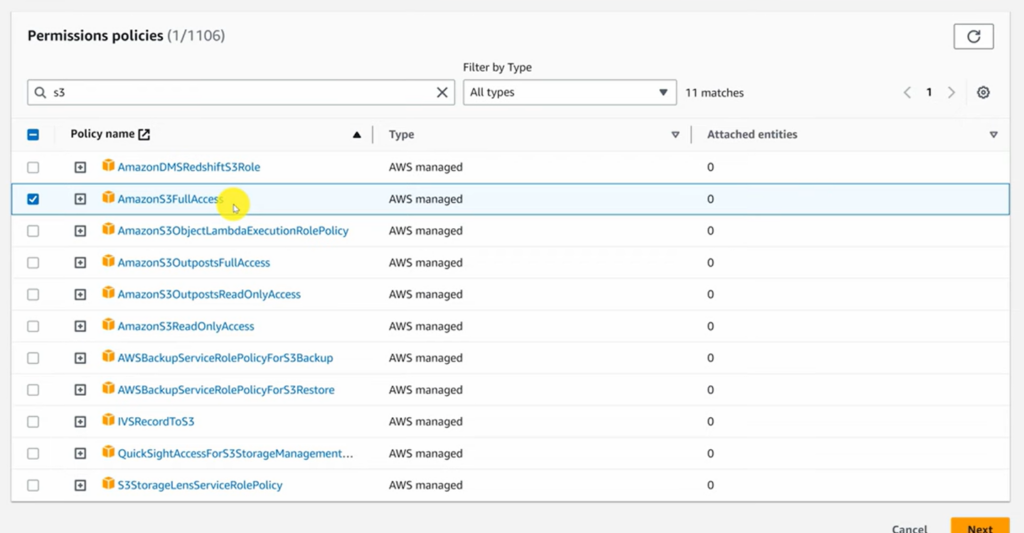Open the table preferences gear icon

(x=983, y=92)
